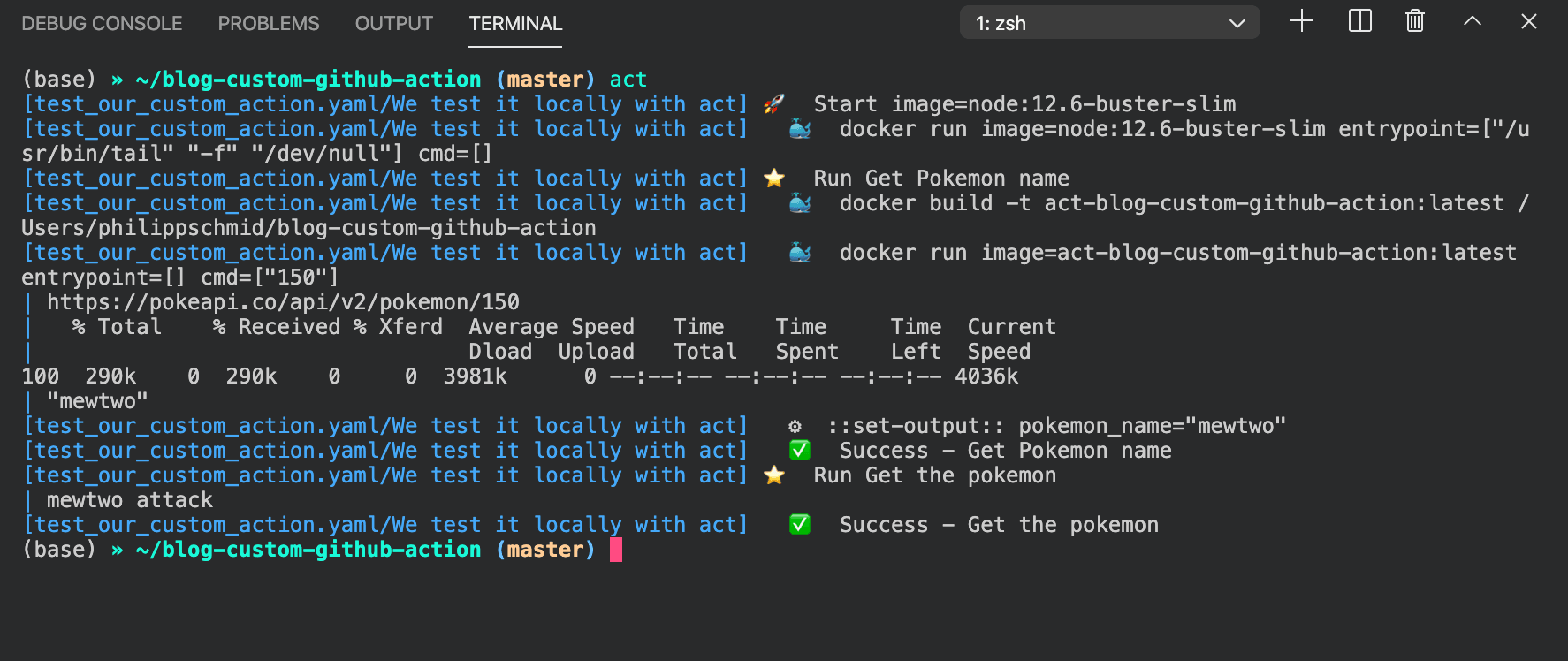Open the pokeapi.co/api/v2/pokemon/150 URL

[283, 302]
